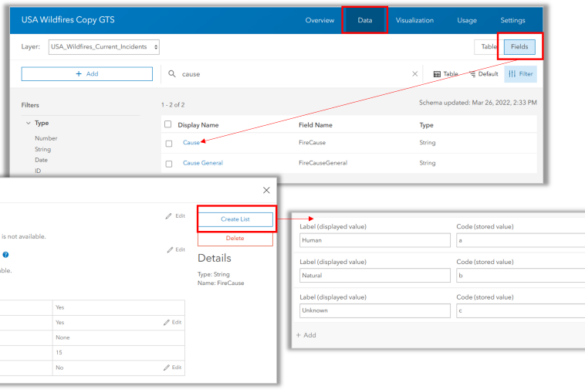The width and height of the screenshot is (585, 390).
Task: Open the Overview tab
Action: click(x=319, y=20)
